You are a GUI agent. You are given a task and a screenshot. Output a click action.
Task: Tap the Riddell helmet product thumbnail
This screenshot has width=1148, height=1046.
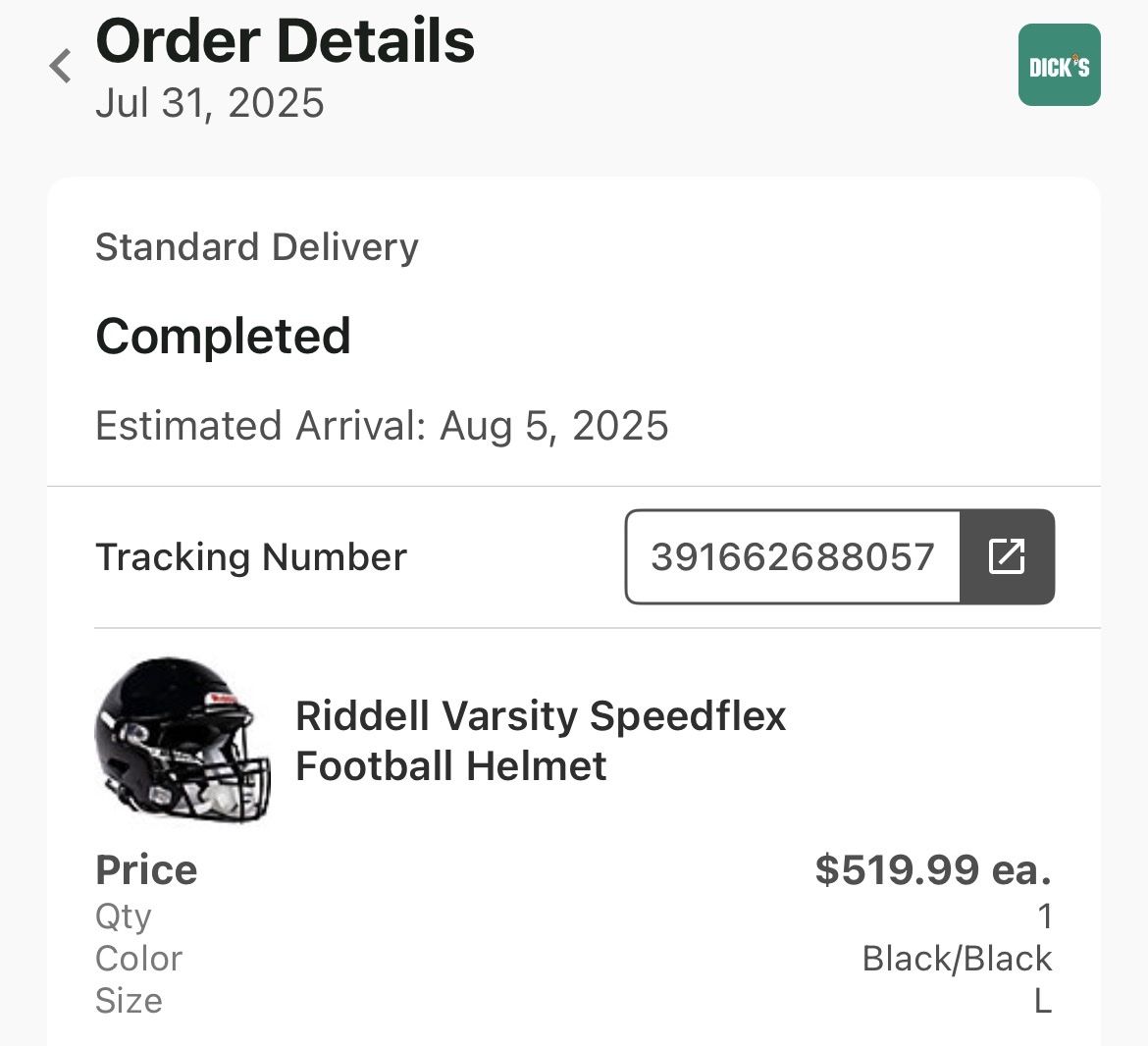(x=183, y=739)
